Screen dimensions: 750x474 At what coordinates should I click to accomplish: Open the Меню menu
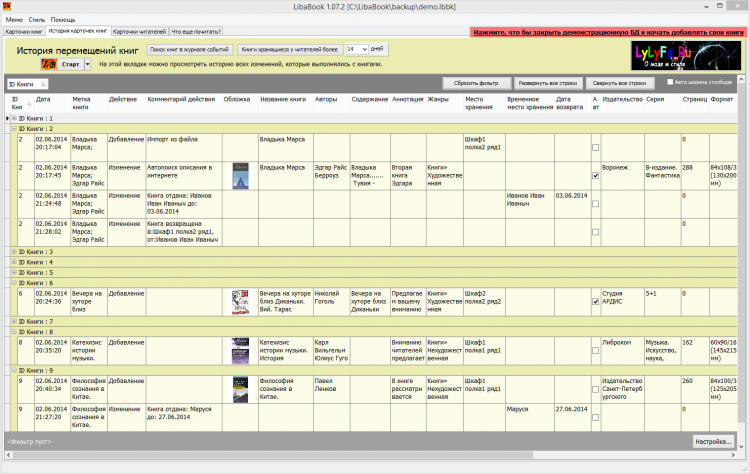(14, 20)
